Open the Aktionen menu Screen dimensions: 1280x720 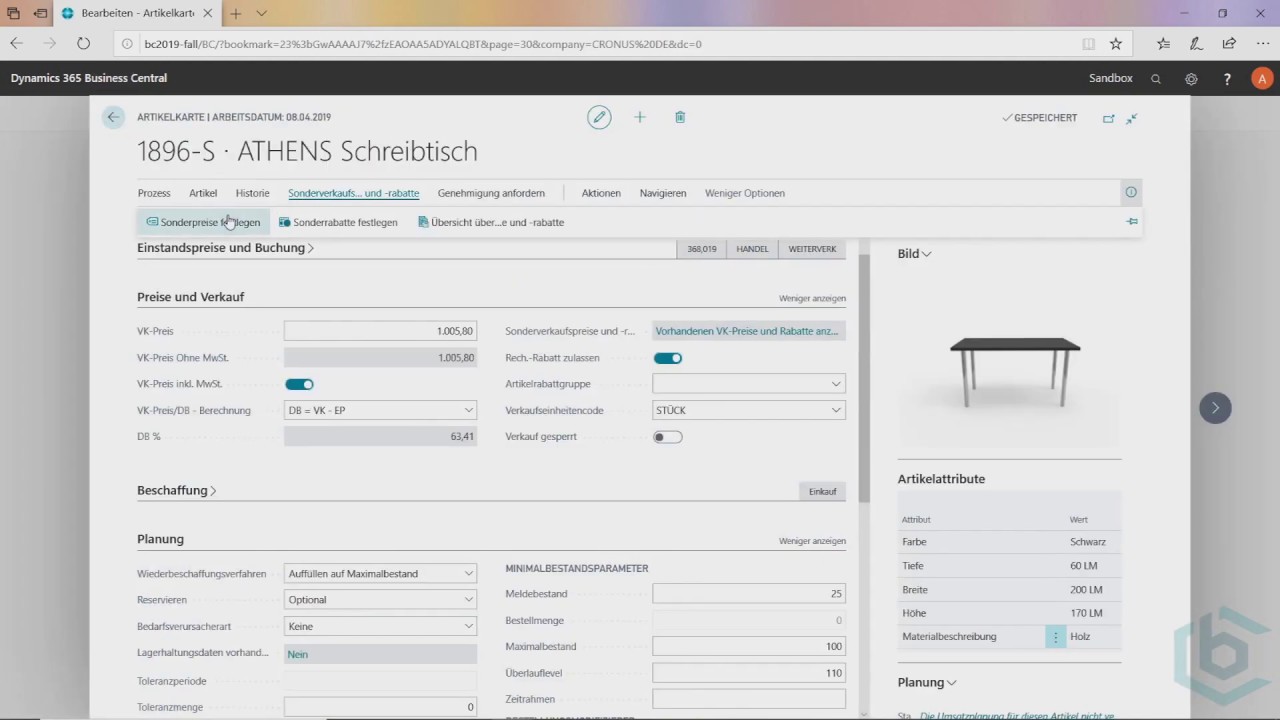pos(601,193)
